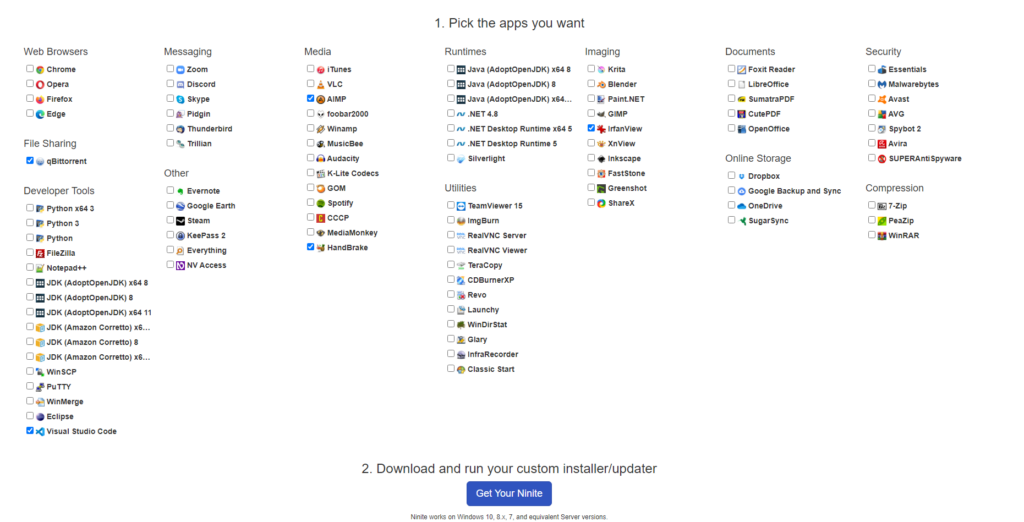Click the Dropbox icon in Online Storage
Image resolution: width=1024 pixels, height=522 pixels.
pyautogui.click(x=741, y=176)
